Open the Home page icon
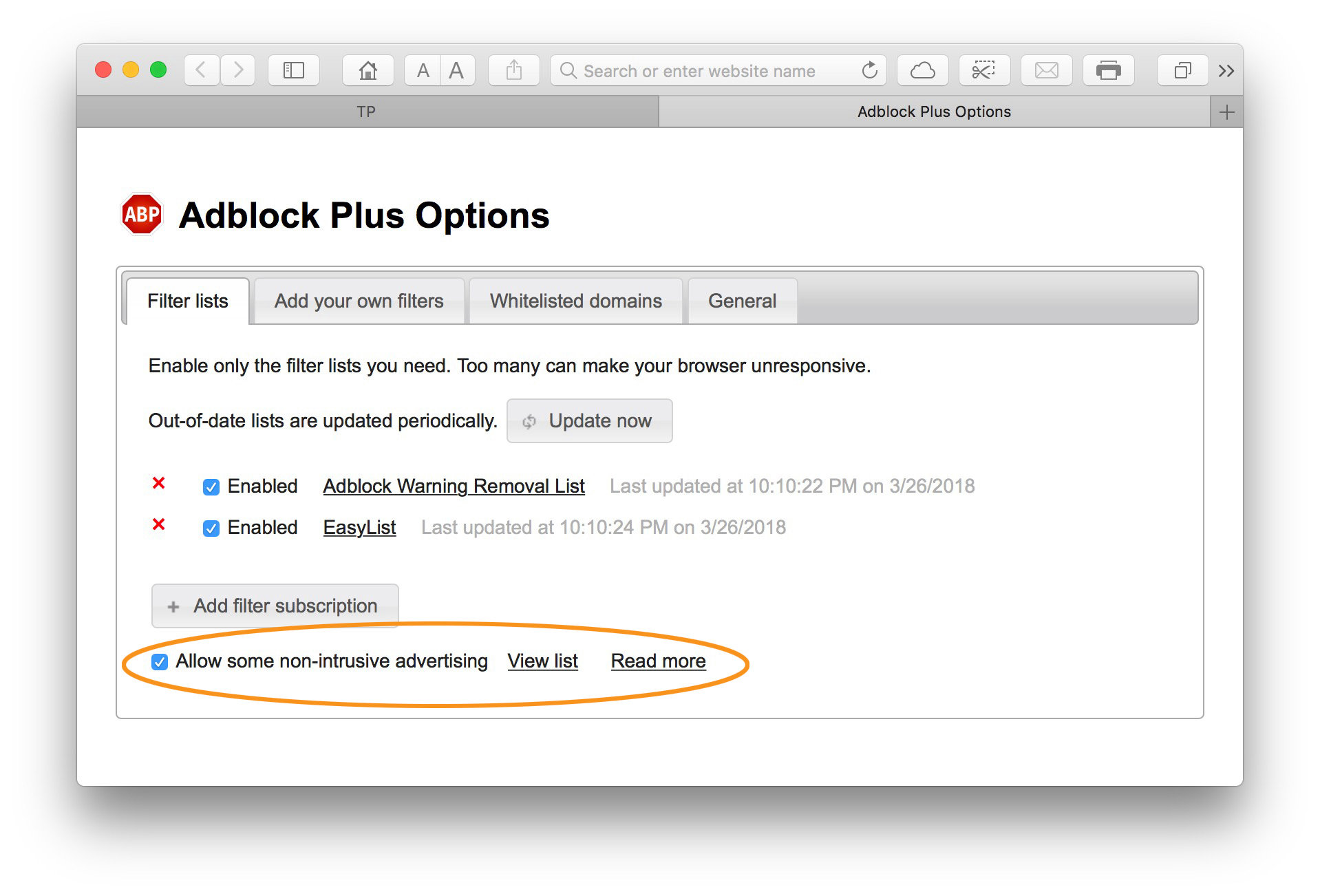The width and height of the screenshot is (1320, 896). [368, 70]
